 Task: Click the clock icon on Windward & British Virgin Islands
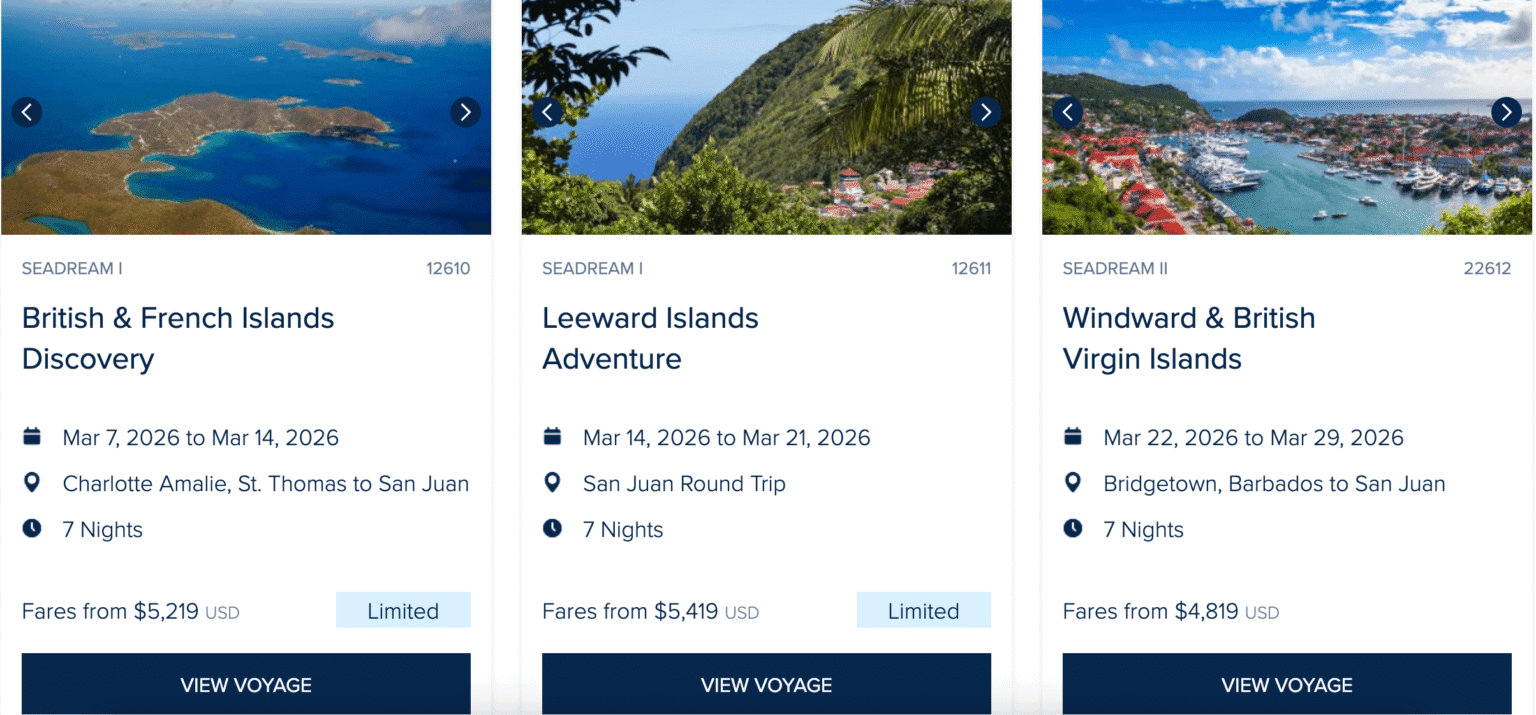pos(1072,529)
